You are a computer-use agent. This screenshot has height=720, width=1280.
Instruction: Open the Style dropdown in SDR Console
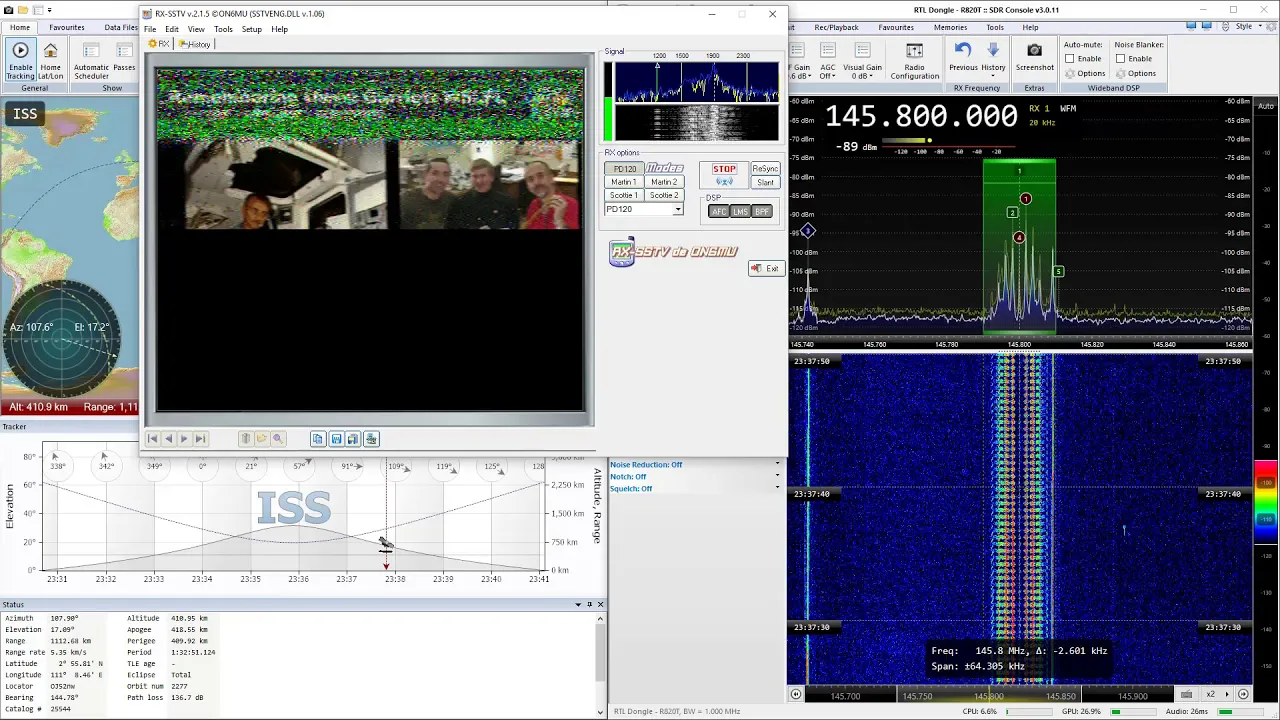tap(1247, 27)
